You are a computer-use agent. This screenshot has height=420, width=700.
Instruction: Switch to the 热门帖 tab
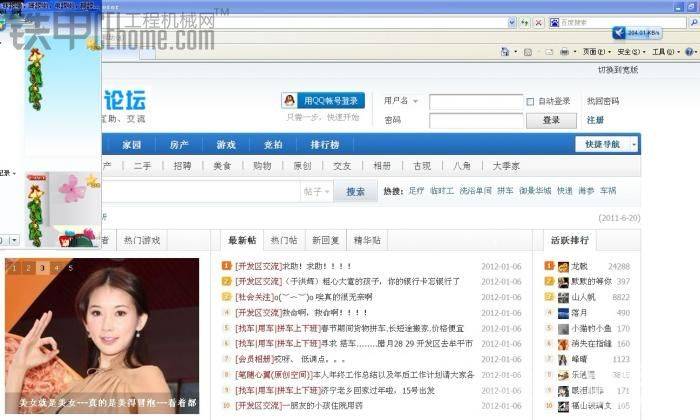[x=284, y=240]
